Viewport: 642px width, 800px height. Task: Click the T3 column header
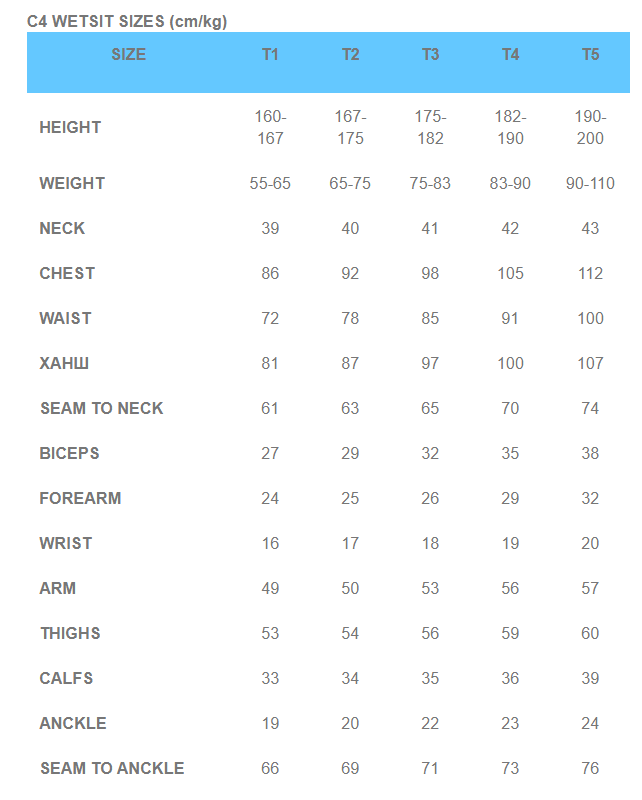(430, 55)
